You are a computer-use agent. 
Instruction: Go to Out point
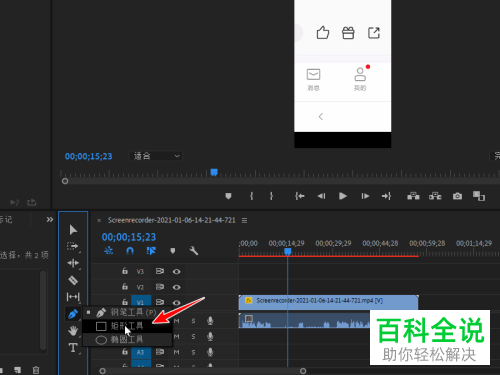(386, 196)
